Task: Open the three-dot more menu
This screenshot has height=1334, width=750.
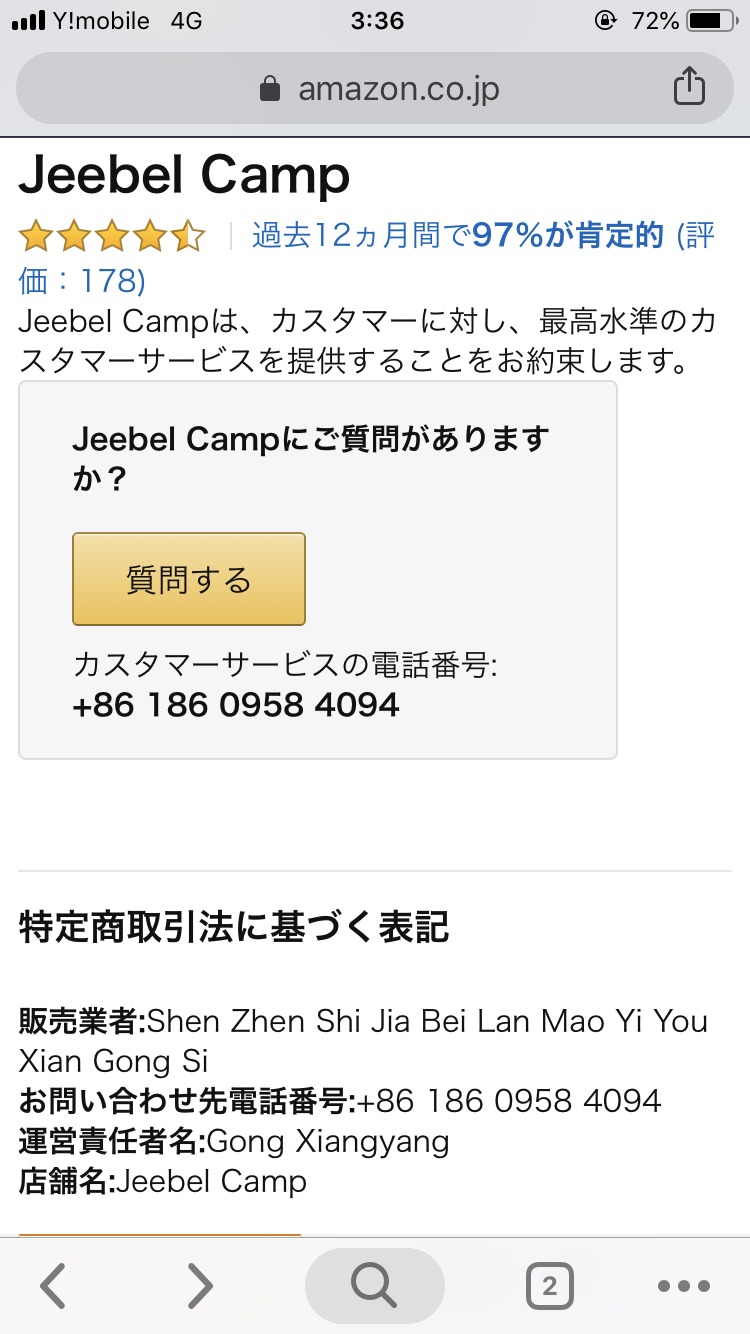Action: [684, 1286]
